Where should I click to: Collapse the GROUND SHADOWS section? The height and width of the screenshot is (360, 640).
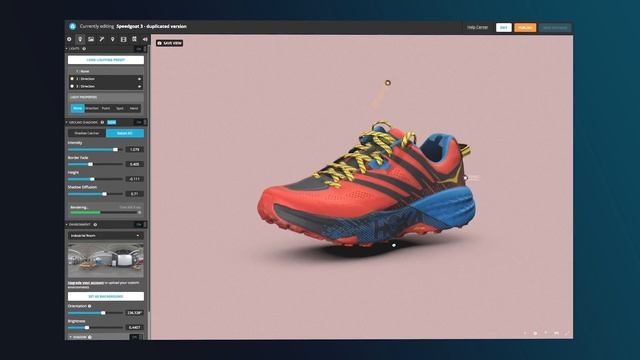pos(67,122)
